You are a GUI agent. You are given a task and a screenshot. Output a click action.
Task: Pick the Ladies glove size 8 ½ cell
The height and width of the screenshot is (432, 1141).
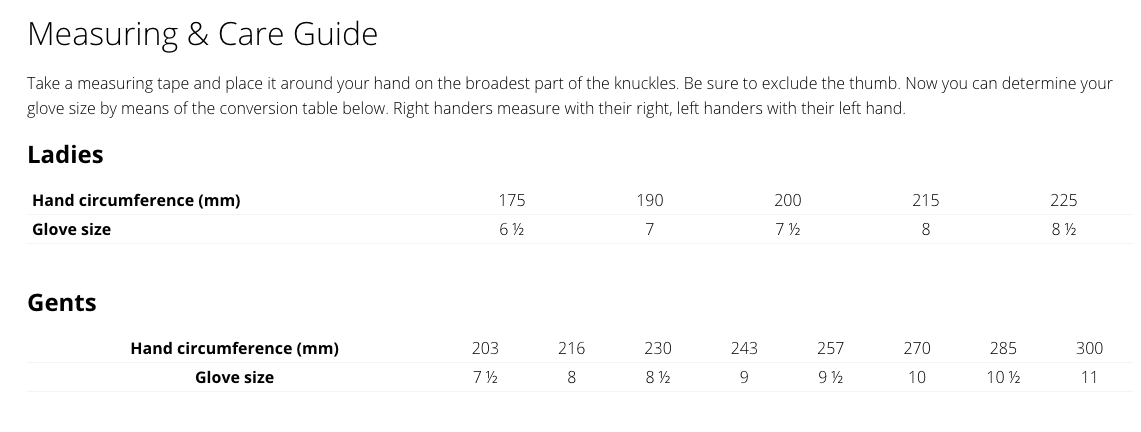tap(1064, 229)
